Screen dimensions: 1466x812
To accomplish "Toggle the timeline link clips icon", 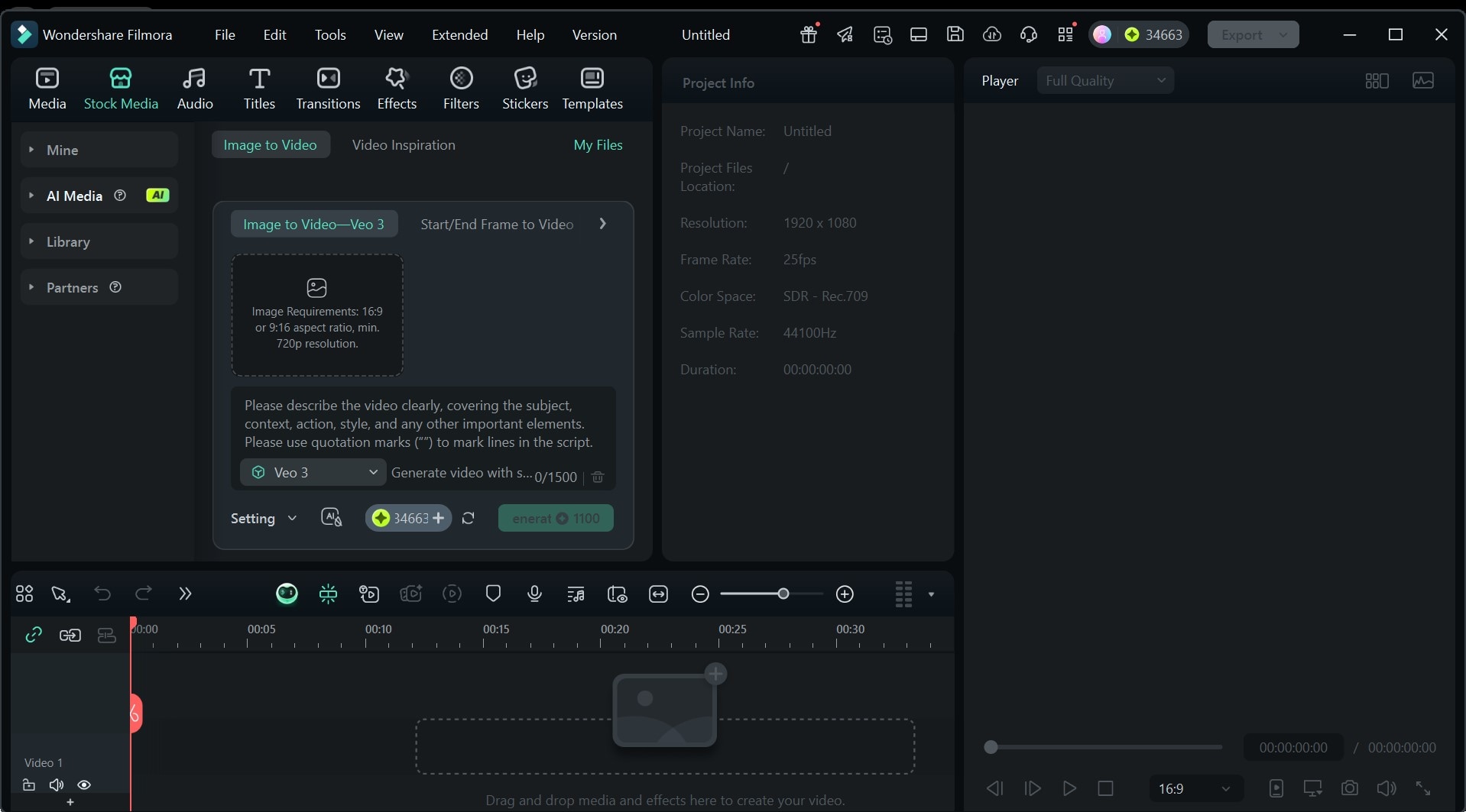I will coord(34,635).
